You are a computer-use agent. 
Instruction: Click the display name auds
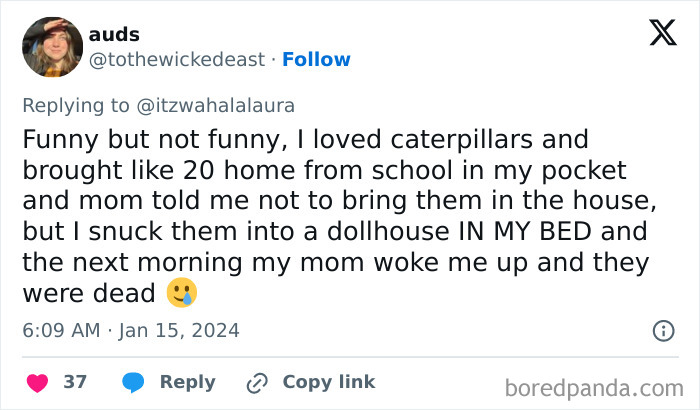tap(114, 35)
